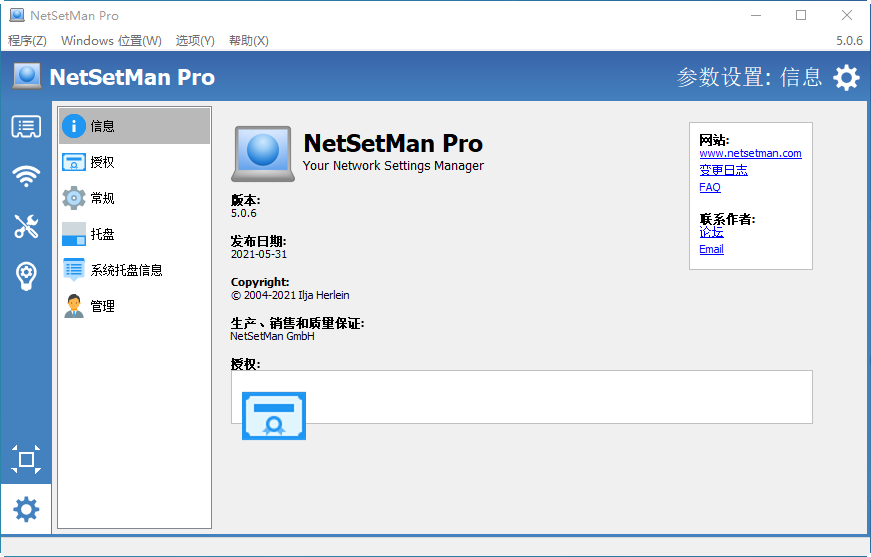
Task: Click Your Network Settings Manager tagline
Action: (393, 165)
